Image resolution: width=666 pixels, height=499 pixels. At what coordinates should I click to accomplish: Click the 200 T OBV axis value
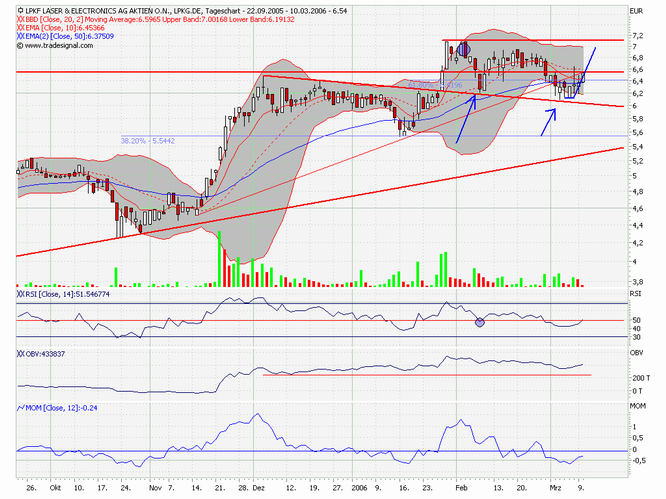click(641, 378)
